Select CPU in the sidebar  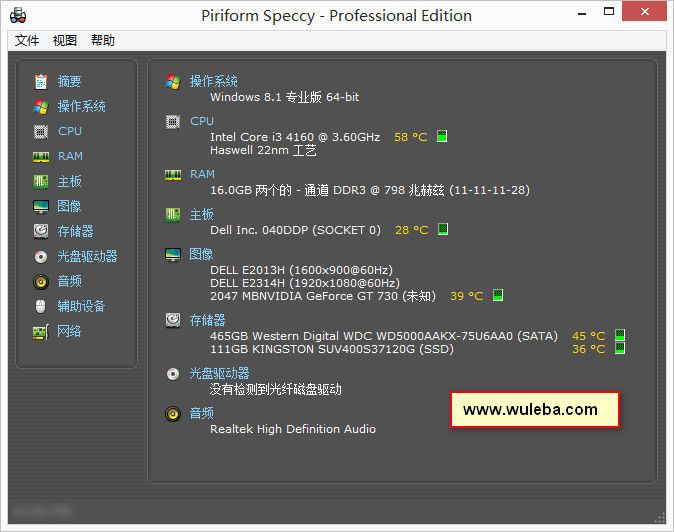(x=70, y=131)
